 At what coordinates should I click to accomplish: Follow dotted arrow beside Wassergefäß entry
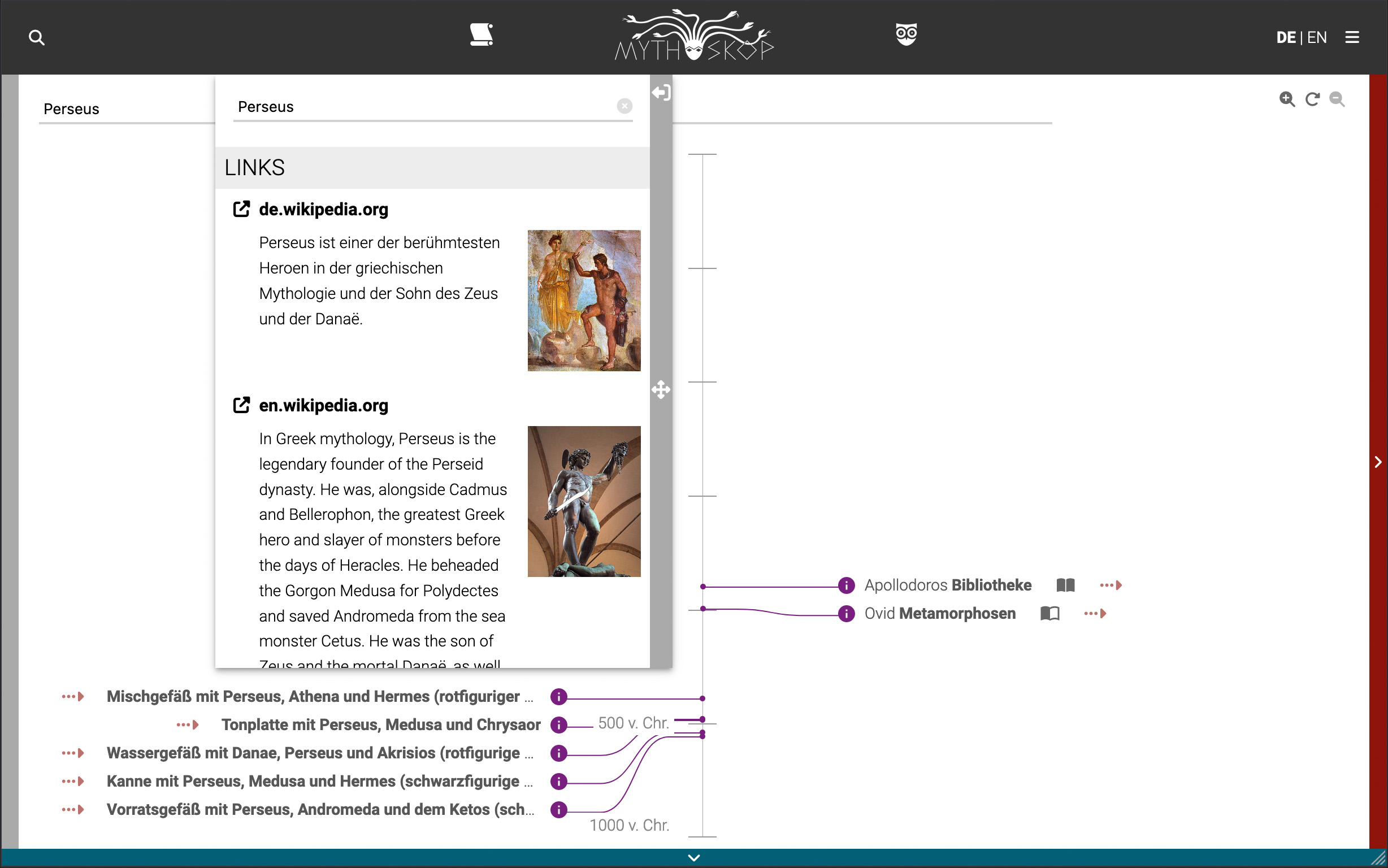pyautogui.click(x=73, y=753)
